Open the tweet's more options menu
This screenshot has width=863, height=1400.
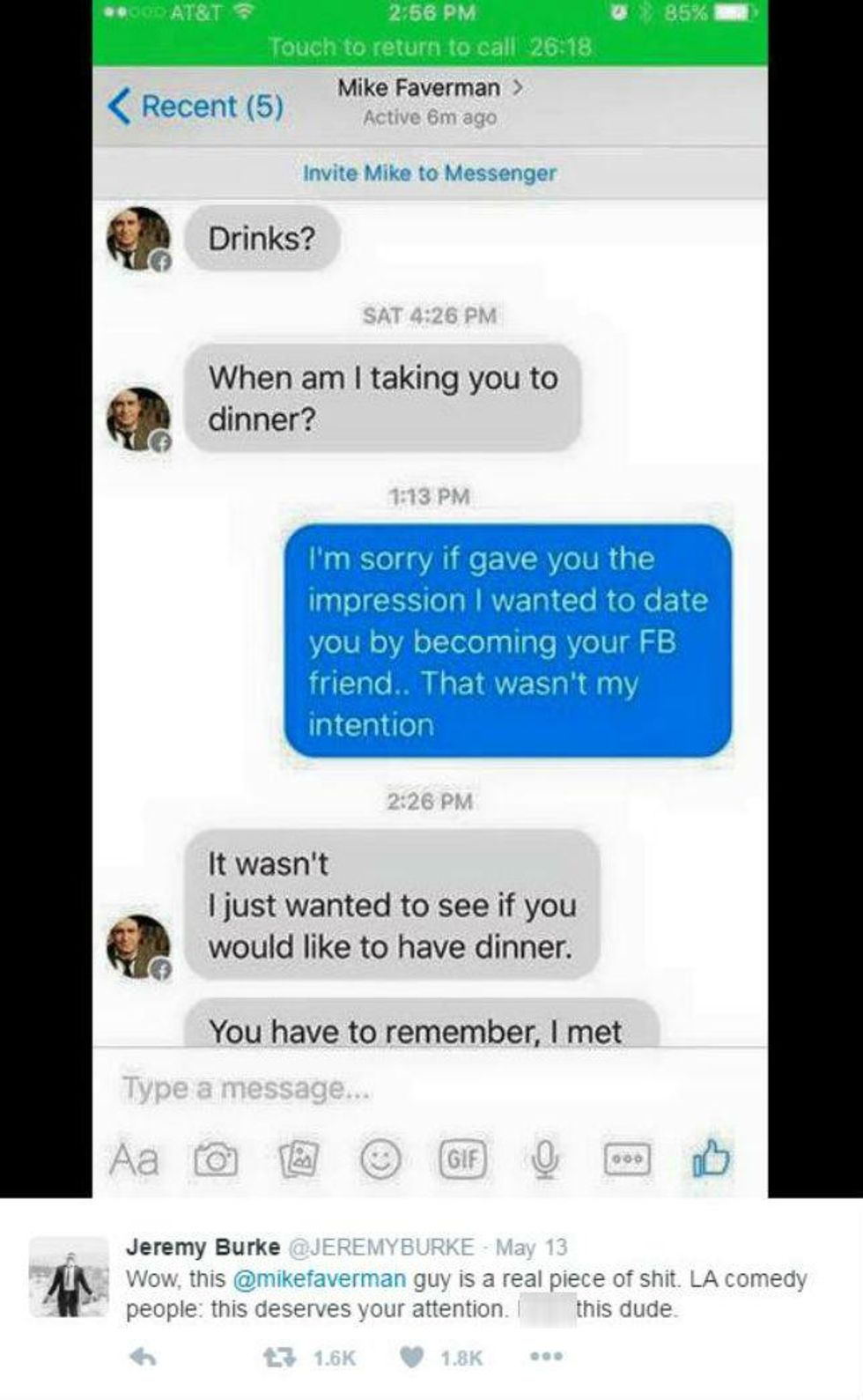546,1358
